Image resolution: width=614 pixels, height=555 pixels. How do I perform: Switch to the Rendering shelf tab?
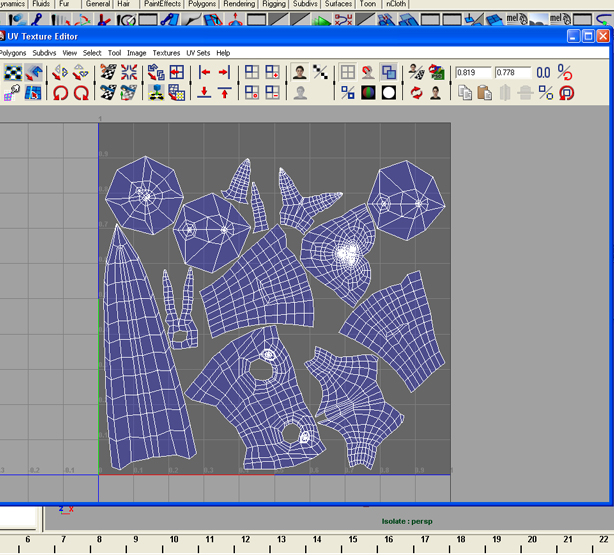(x=239, y=4)
